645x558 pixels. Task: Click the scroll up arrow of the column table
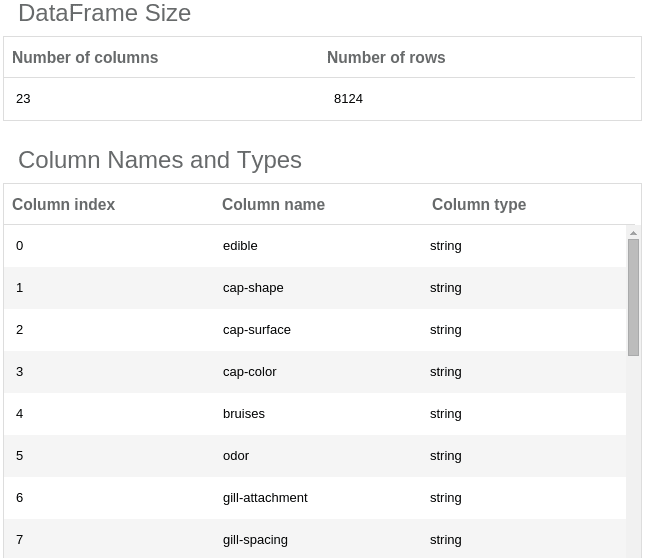633,233
